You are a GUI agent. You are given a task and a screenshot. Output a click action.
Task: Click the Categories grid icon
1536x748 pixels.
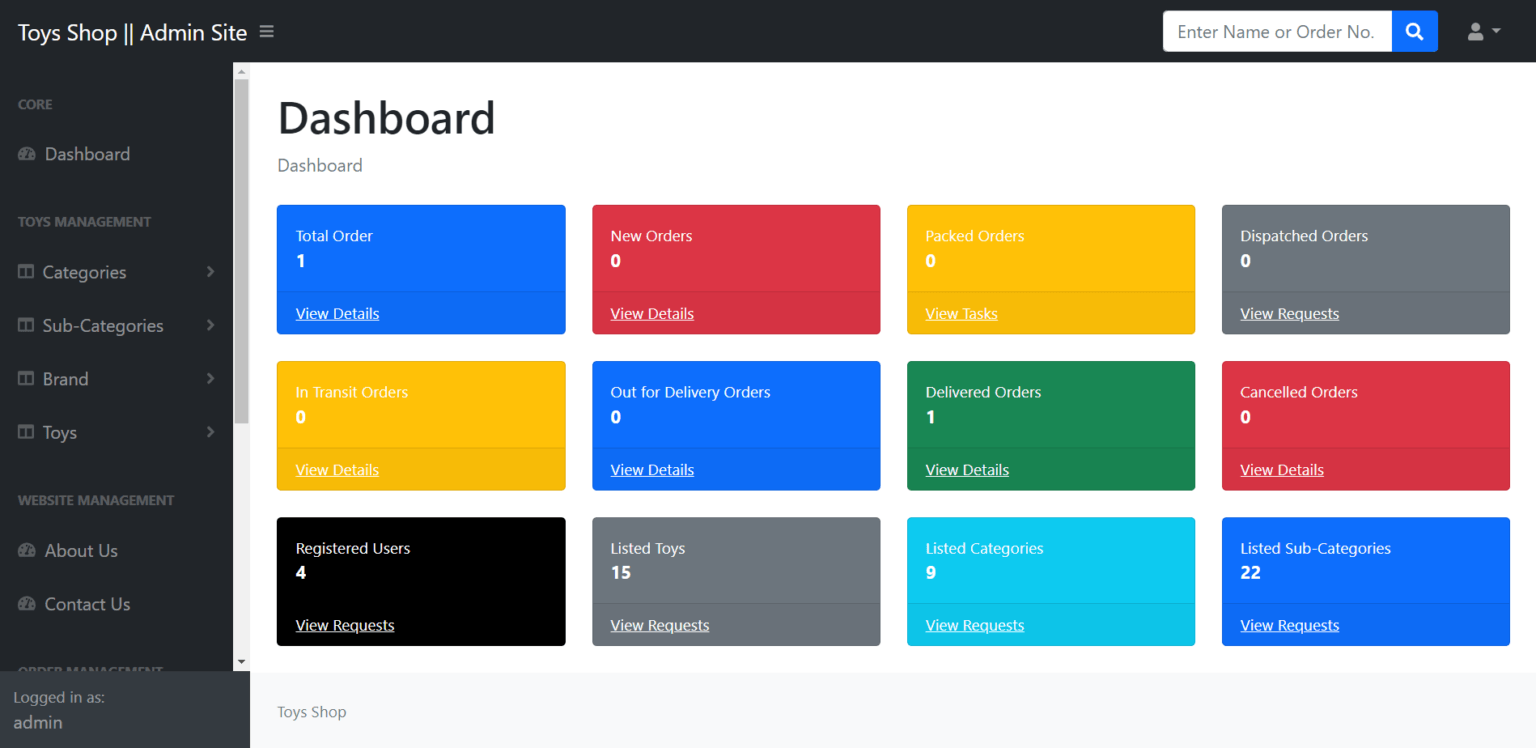click(x=24, y=272)
